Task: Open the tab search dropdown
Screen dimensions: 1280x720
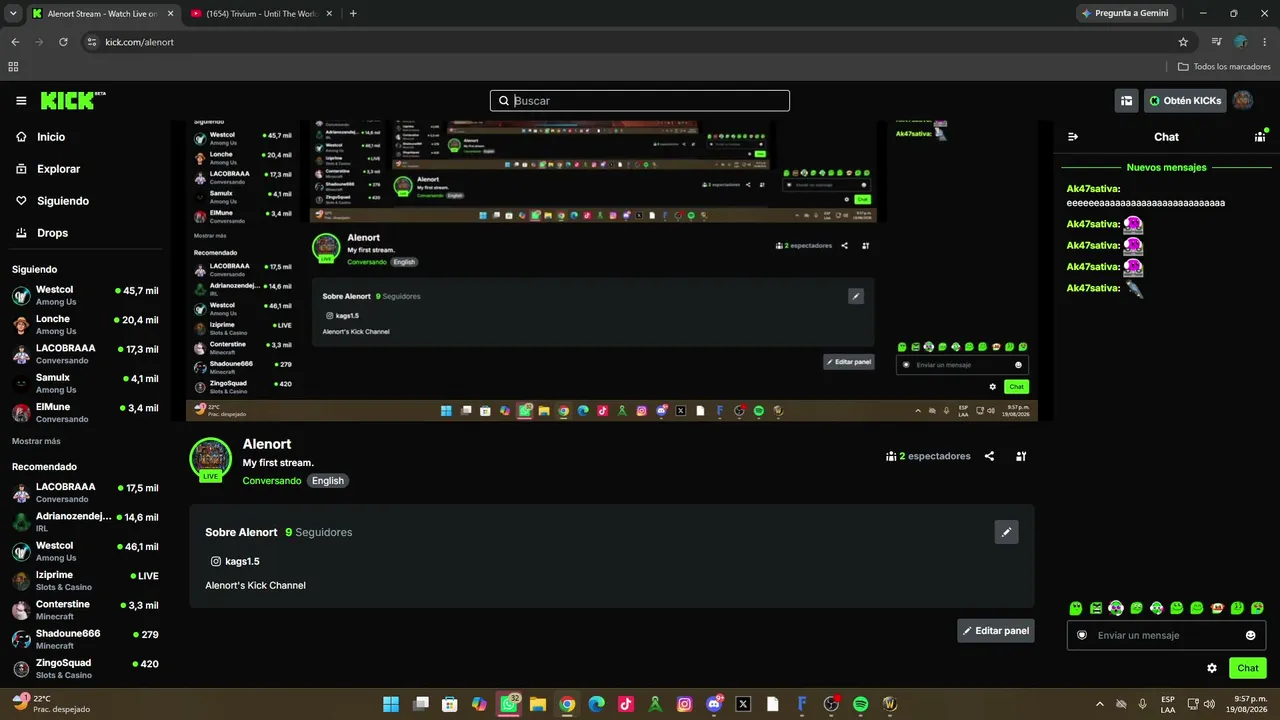Action: [x=13, y=14]
